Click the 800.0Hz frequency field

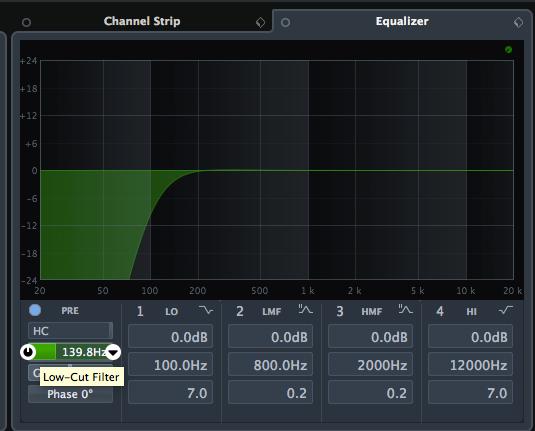(x=271, y=365)
